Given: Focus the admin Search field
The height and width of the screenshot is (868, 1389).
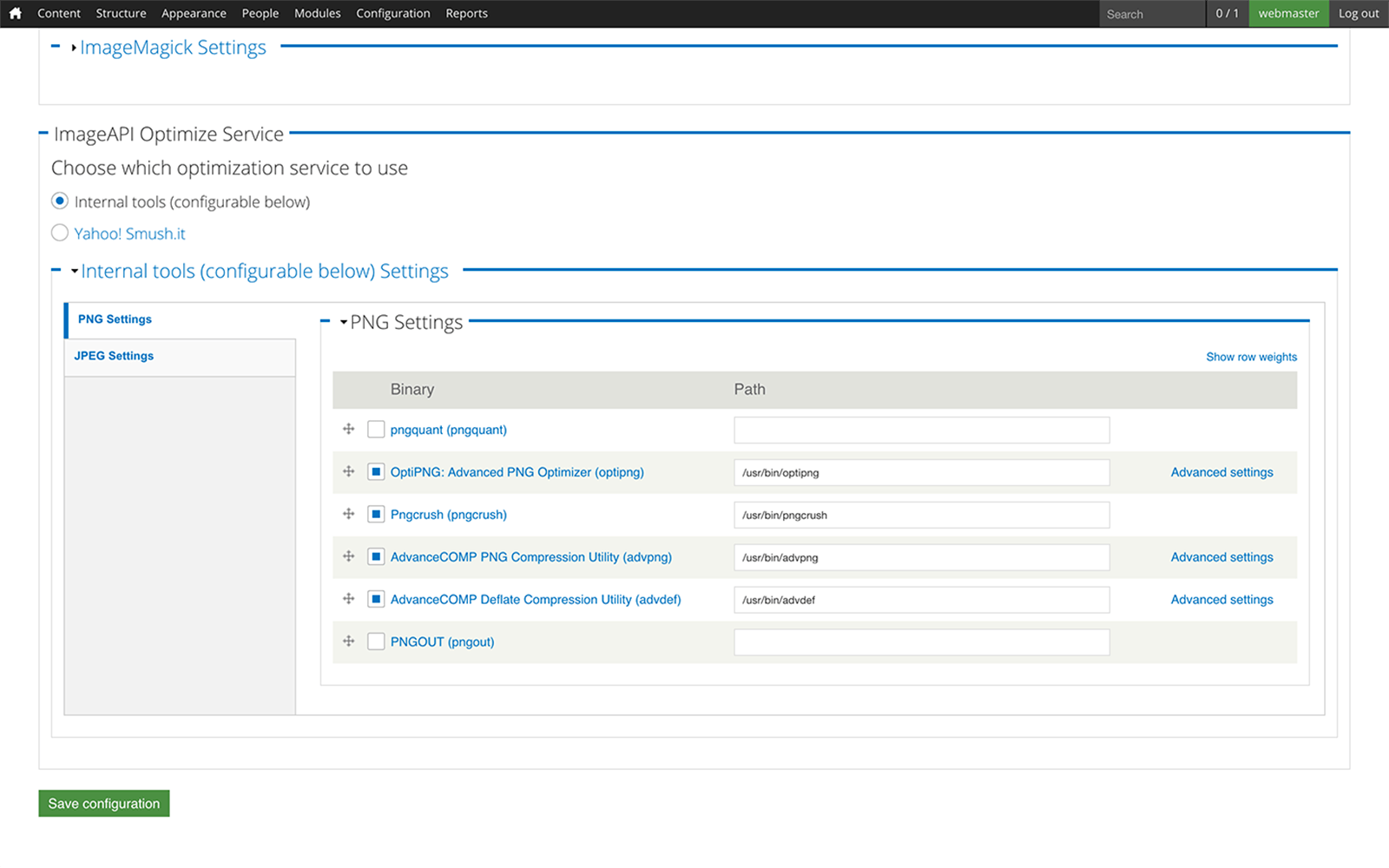Looking at the screenshot, I should coord(1152,14).
